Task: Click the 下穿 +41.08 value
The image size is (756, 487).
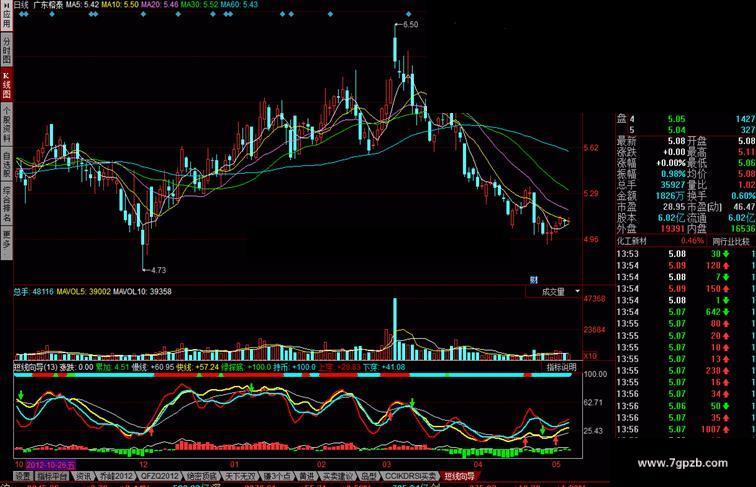Action: click(x=384, y=367)
